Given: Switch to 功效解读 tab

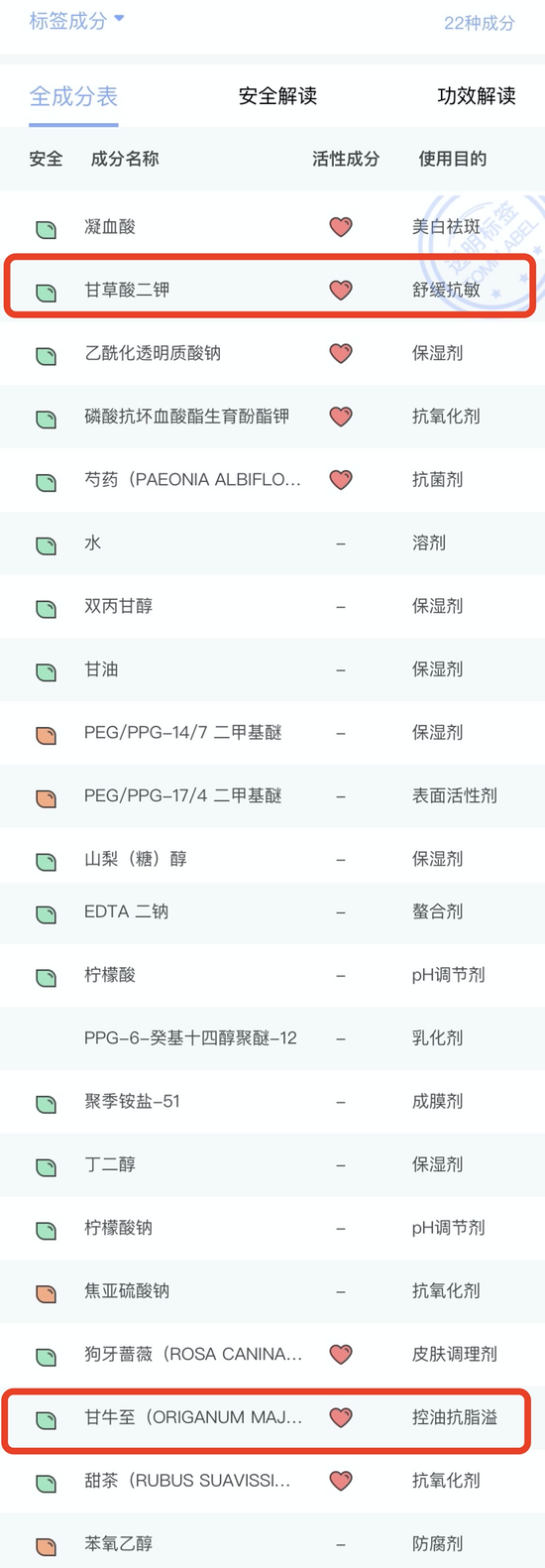Looking at the screenshot, I should coord(477,96).
